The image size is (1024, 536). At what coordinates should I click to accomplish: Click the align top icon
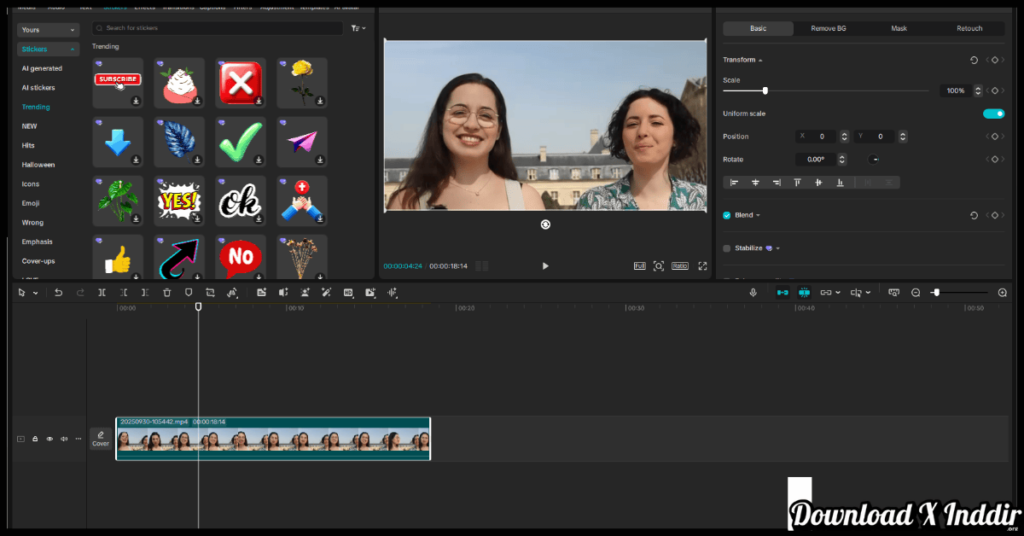click(797, 183)
